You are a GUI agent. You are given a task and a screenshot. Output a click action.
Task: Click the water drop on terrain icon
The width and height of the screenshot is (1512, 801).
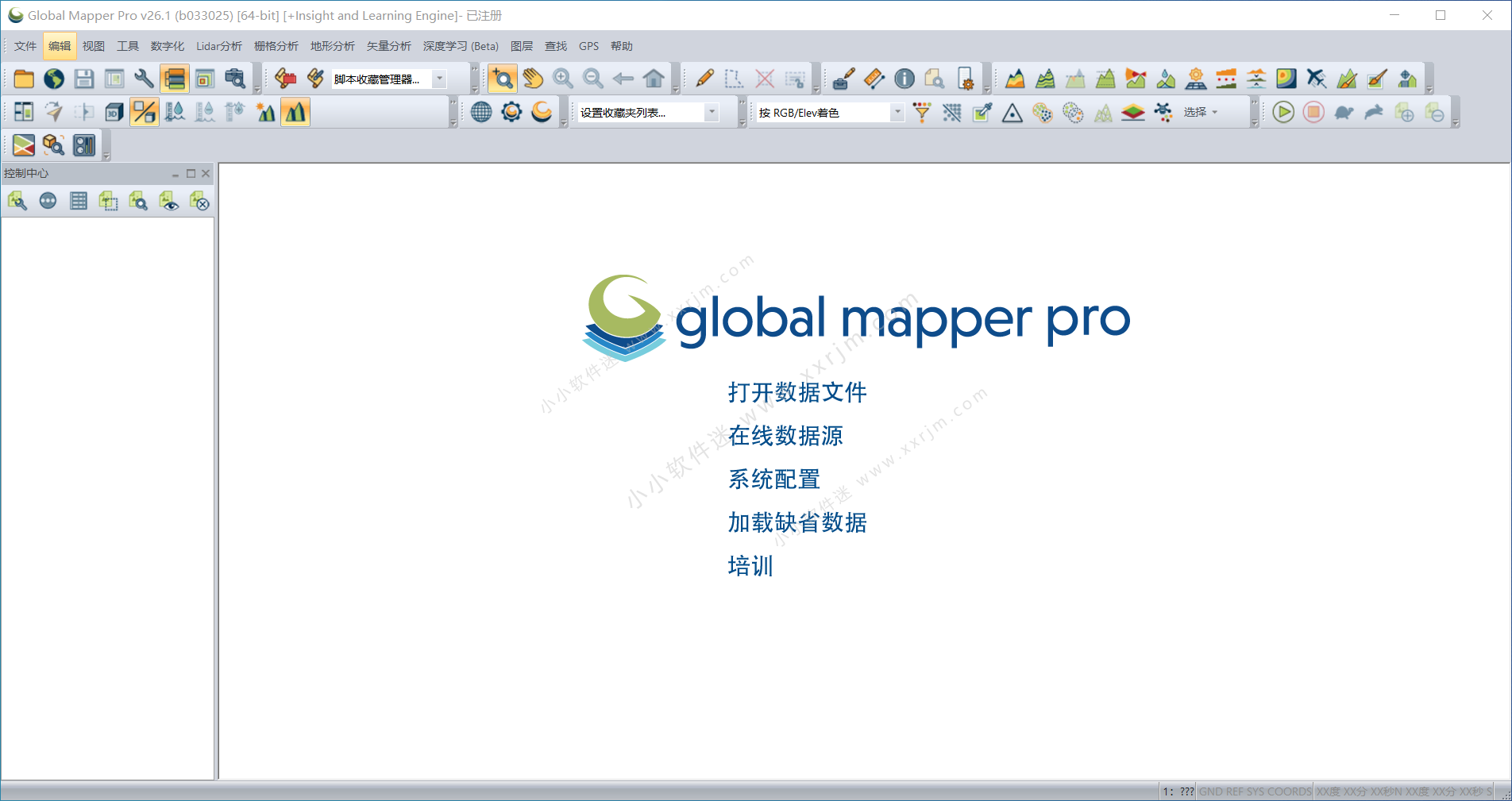point(1166,79)
